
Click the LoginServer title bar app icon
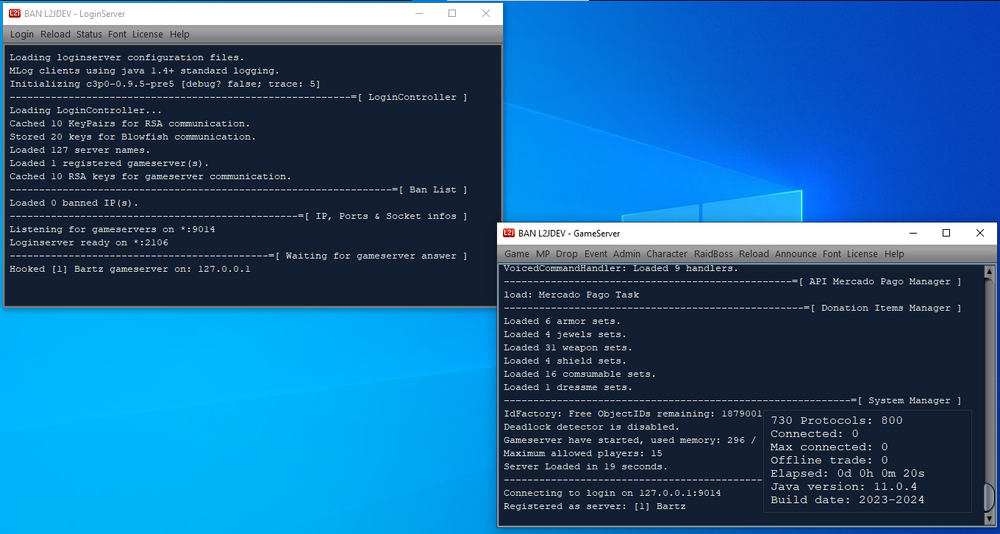(15, 14)
